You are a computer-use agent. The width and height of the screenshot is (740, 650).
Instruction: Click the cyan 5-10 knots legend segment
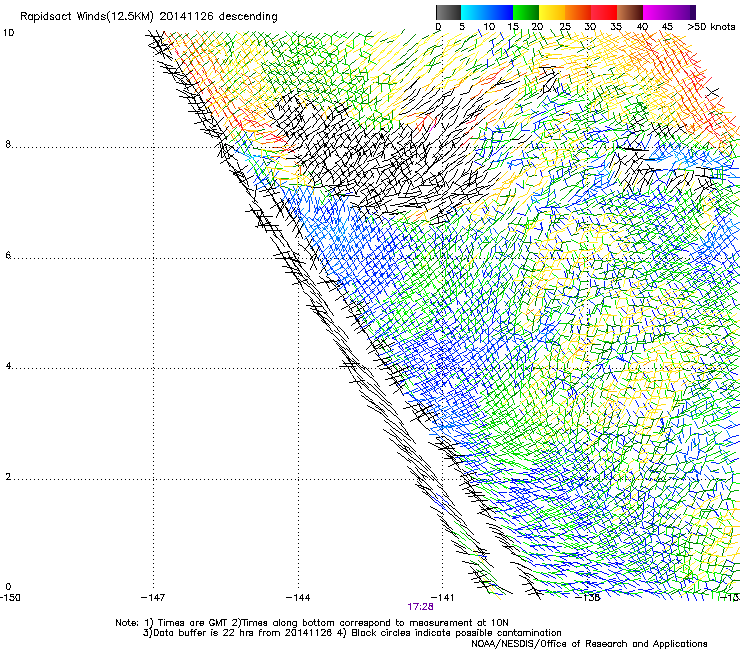click(474, 12)
